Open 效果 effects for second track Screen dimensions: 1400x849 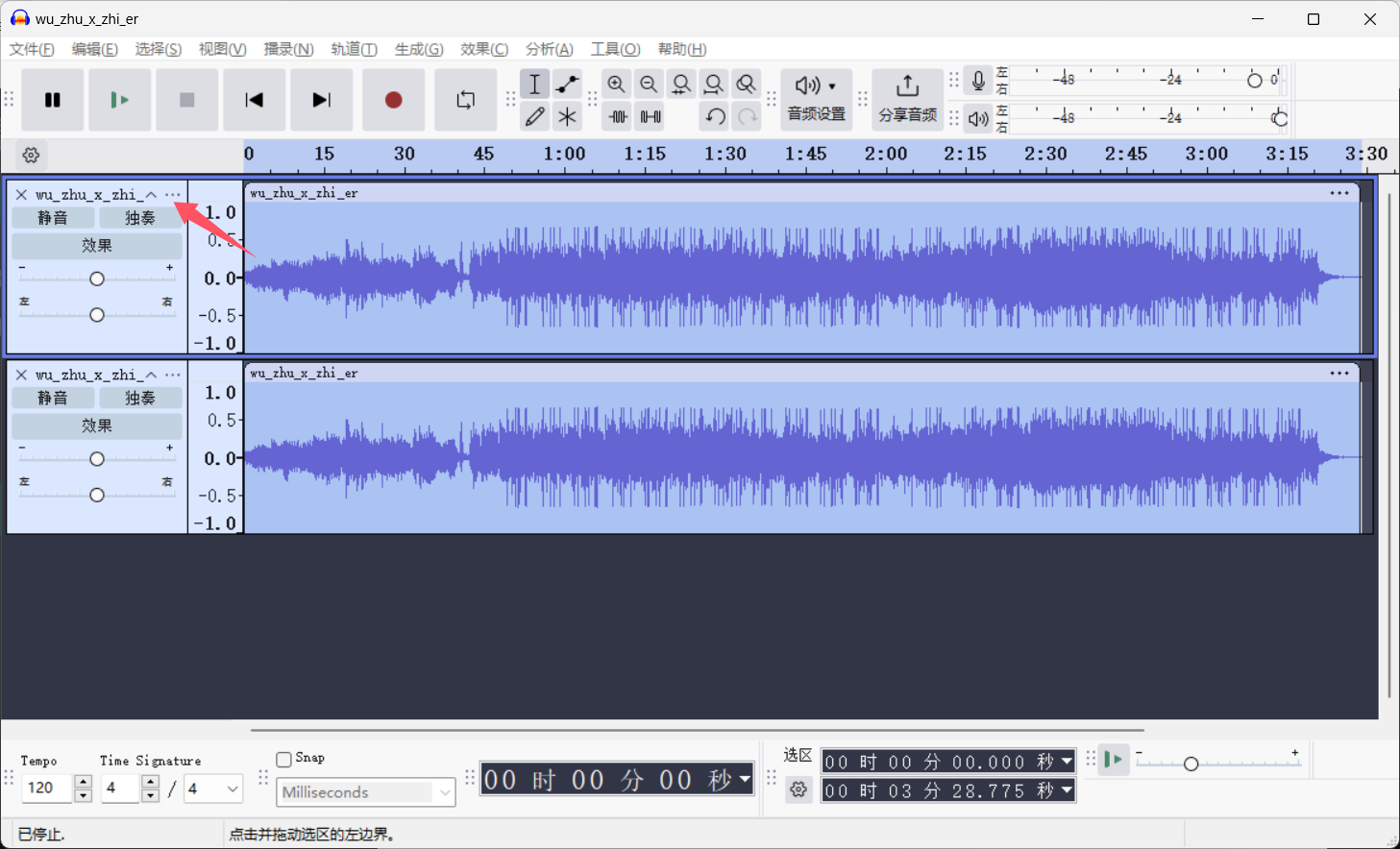pos(97,425)
